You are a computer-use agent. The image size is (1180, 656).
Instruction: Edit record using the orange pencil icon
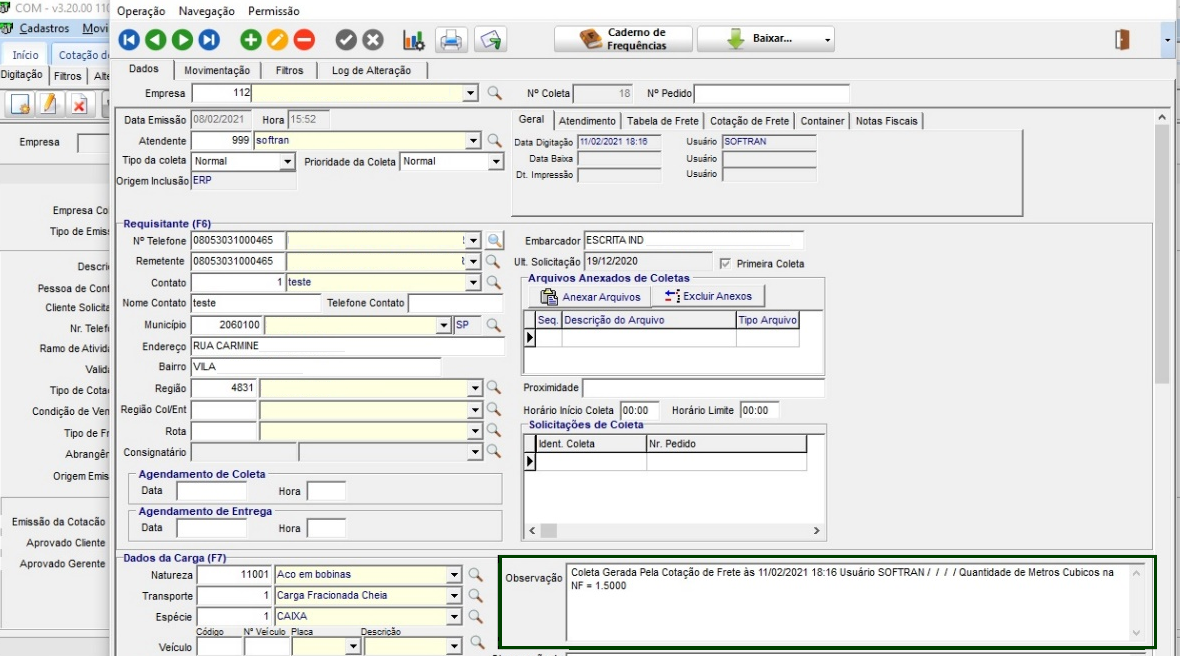(x=277, y=40)
